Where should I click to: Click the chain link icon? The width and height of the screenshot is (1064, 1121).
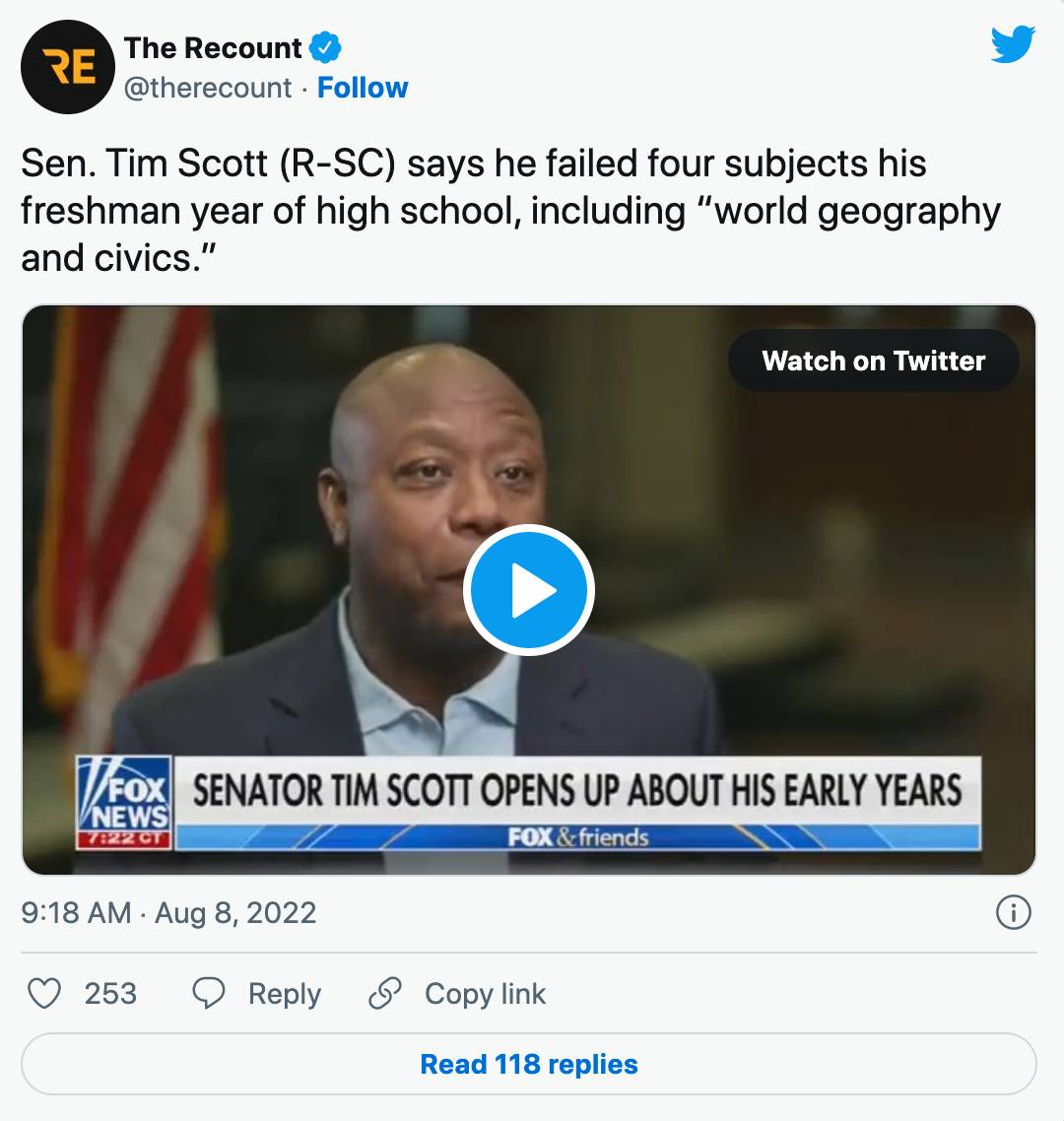(384, 994)
